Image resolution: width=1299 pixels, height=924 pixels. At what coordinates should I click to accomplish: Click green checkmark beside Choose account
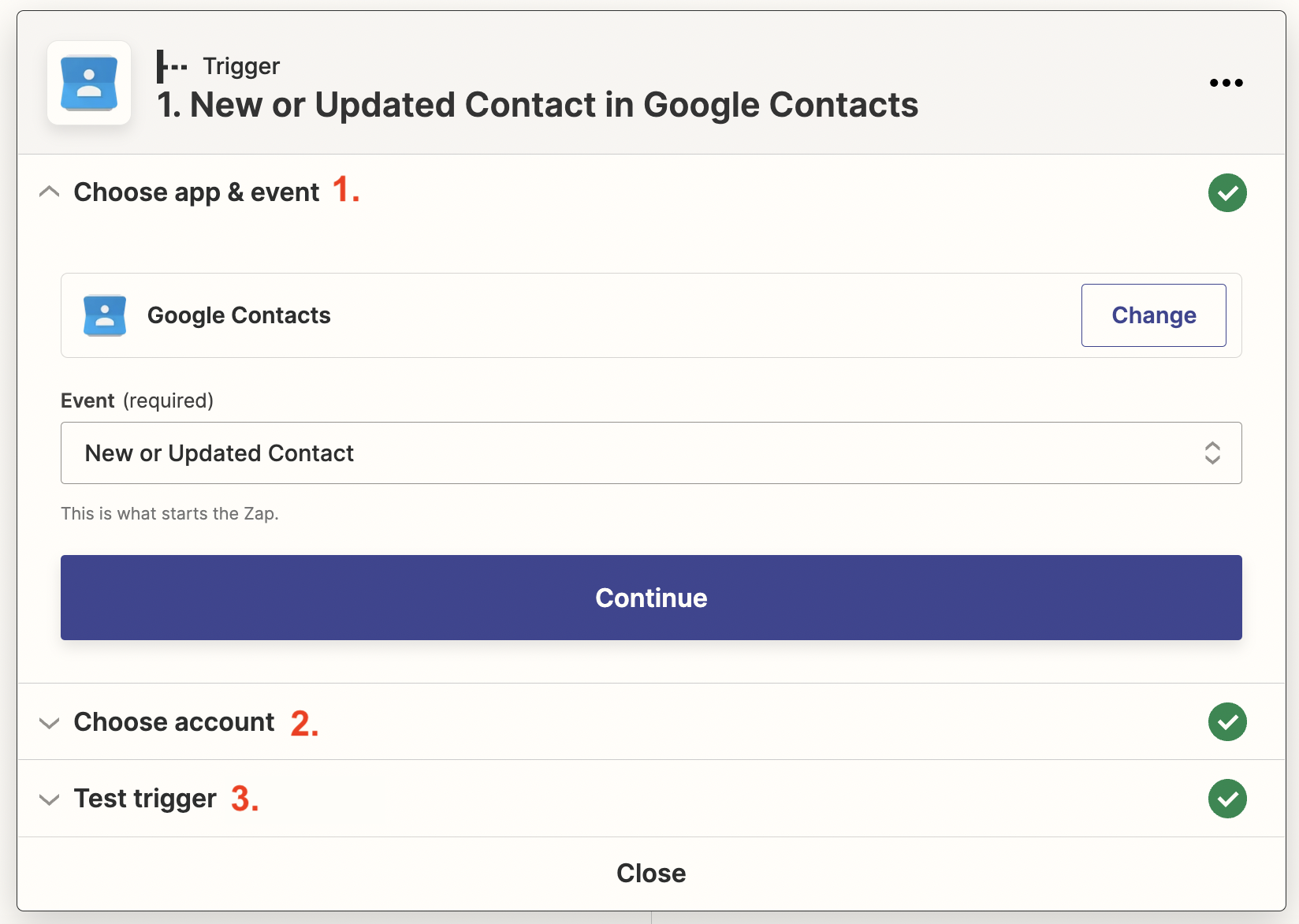pyautogui.click(x=1227, y=722)
